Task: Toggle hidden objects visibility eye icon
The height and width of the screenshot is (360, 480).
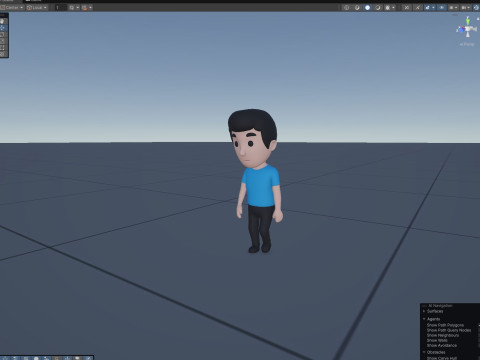Action: (442, 7)
